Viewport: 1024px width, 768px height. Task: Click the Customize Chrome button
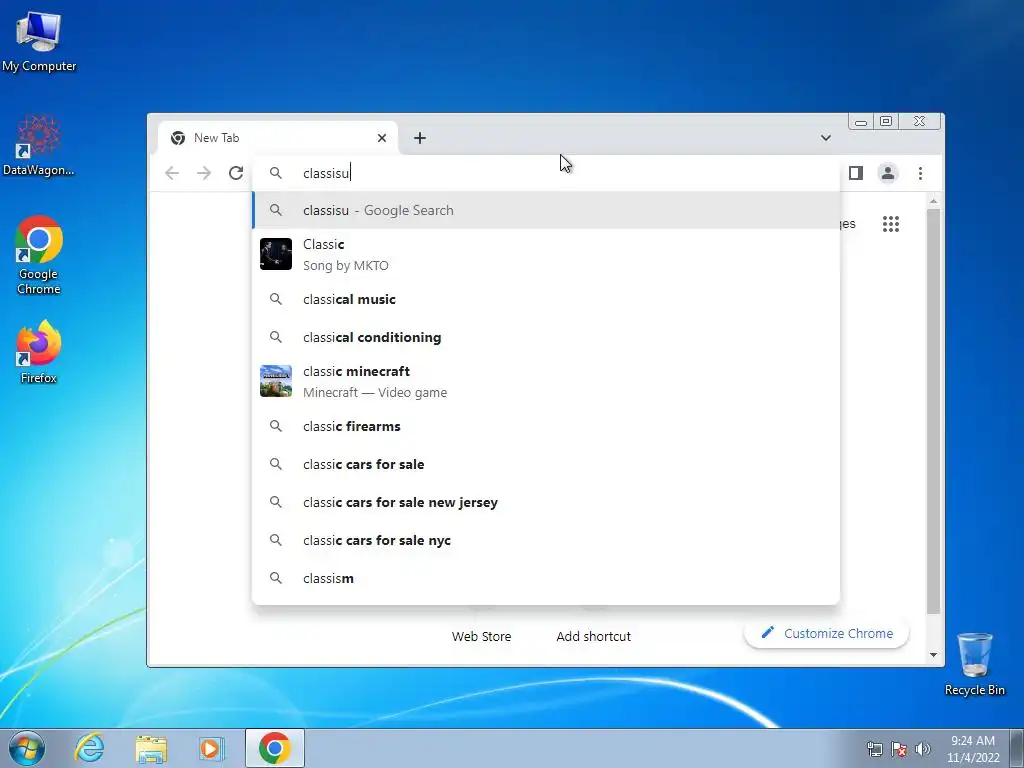click(x=826, y=633)
